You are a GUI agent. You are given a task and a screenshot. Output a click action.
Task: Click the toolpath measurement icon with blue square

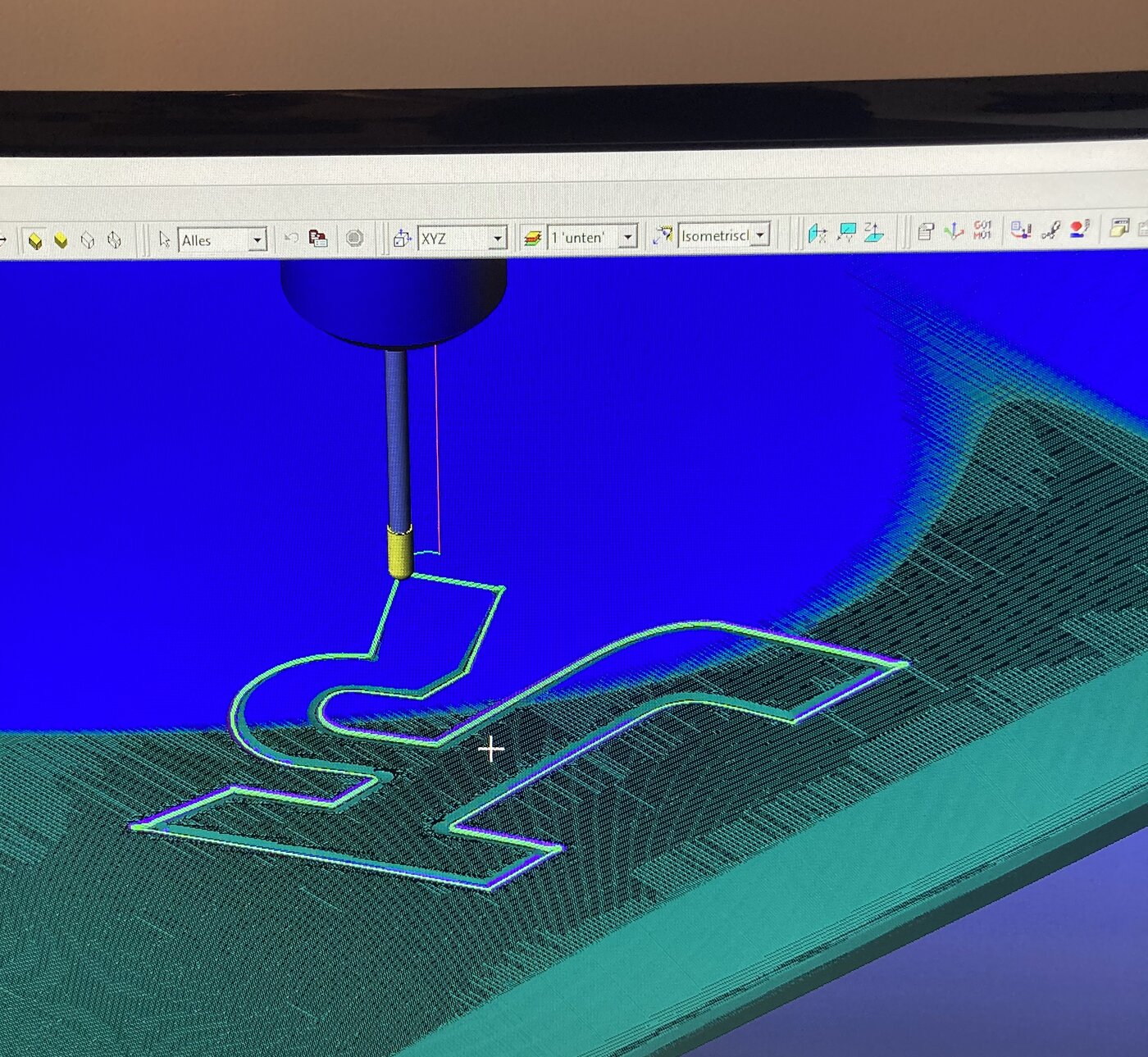(1021, 230)
